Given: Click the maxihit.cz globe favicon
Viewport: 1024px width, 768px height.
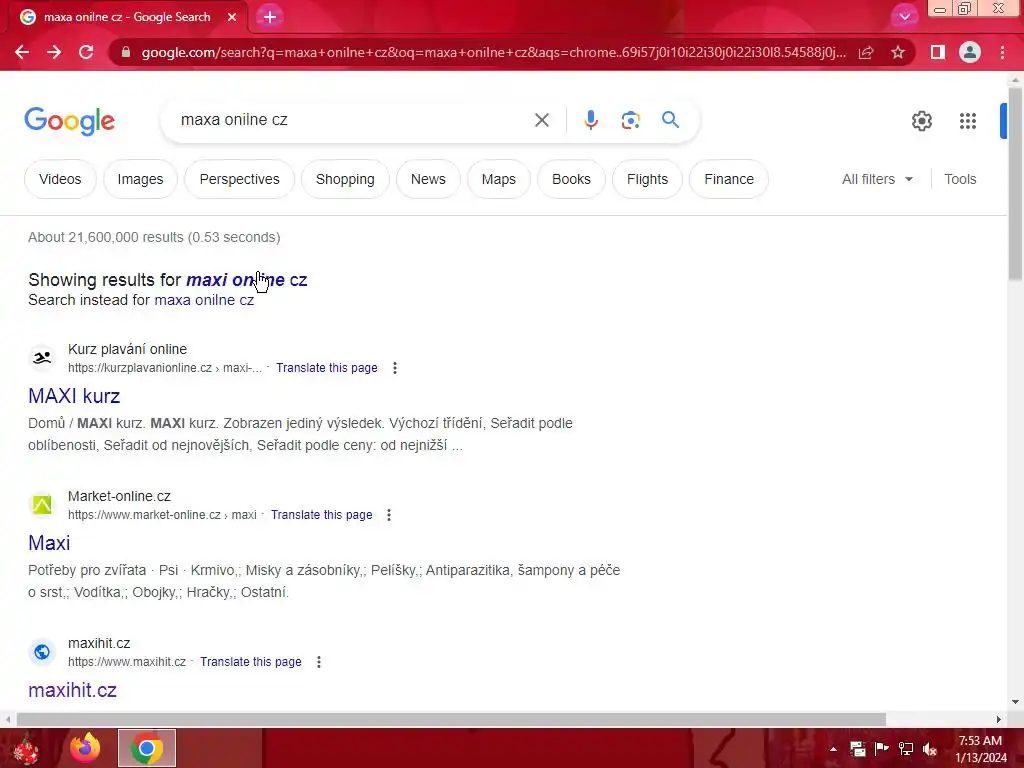Looking at the screenshot, I should [x=42, y=651].
